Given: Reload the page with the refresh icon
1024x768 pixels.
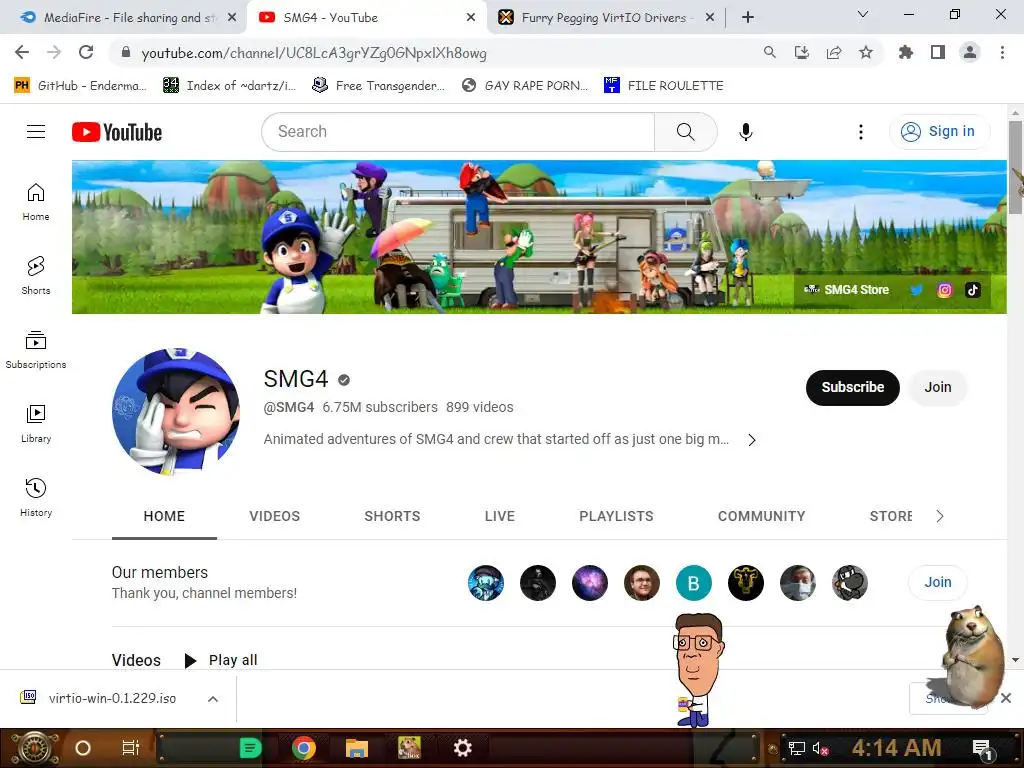Looking at the screenshot, I should 86,52.
